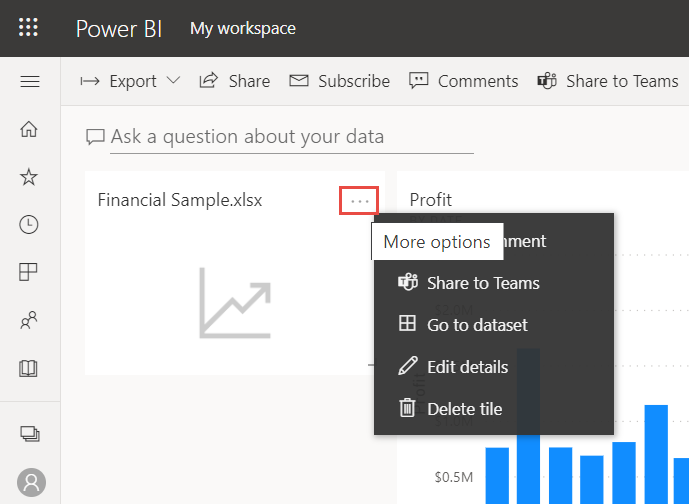
Task: Click the Share button in toolbar
Action: coord(235,81)
